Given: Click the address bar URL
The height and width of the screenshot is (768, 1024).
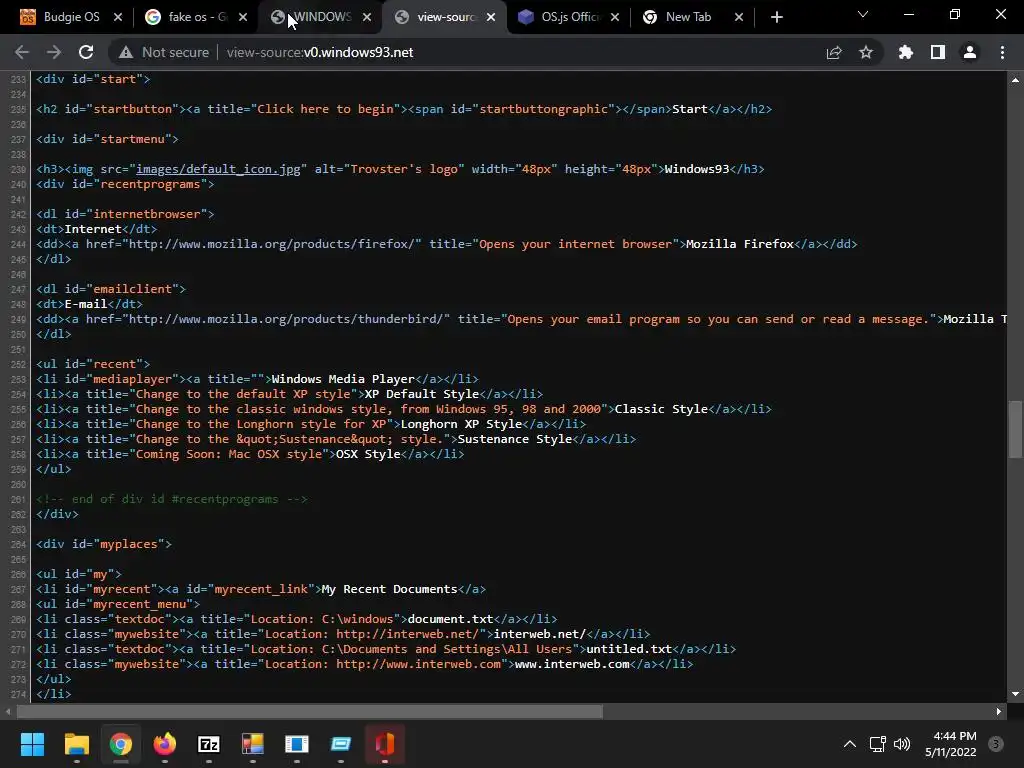Looking at the screenshot, I should (x=320, y=52).
